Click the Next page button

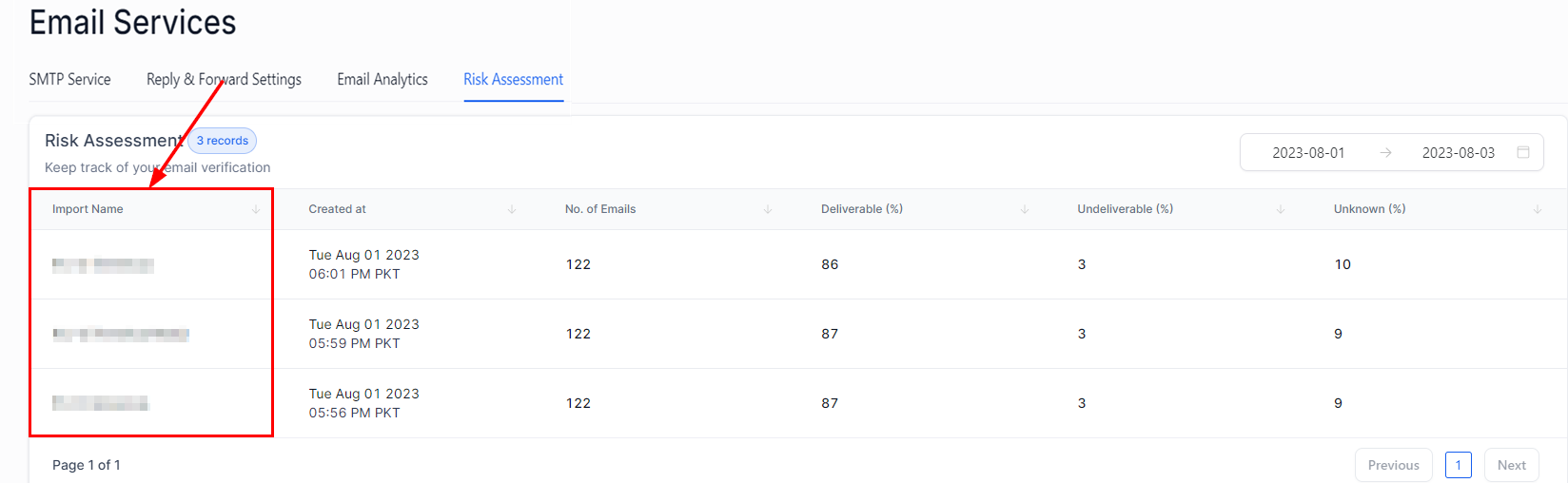tap(1511, 465)
